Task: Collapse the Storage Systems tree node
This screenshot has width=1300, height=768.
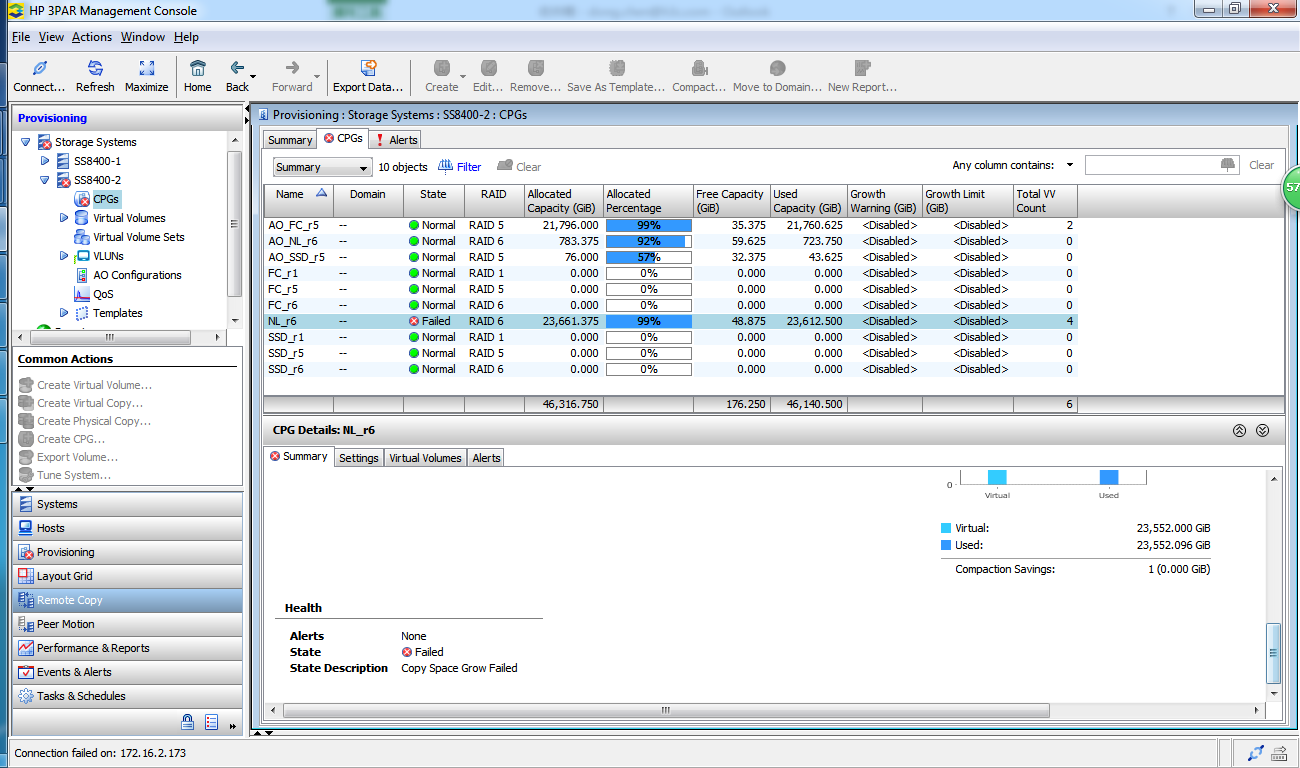Action: 26,142
